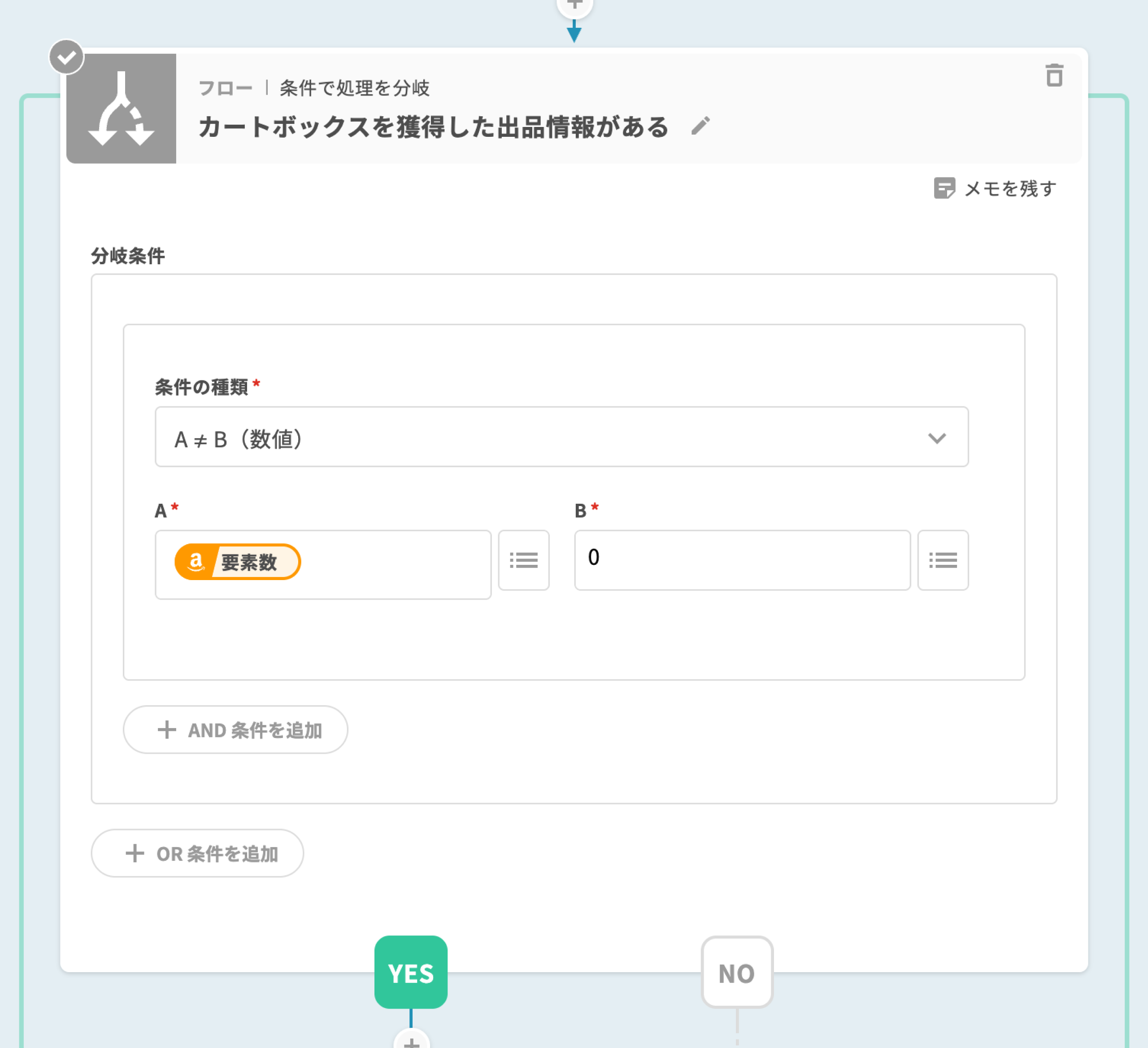Open list picker next to field B

(943, 560)
